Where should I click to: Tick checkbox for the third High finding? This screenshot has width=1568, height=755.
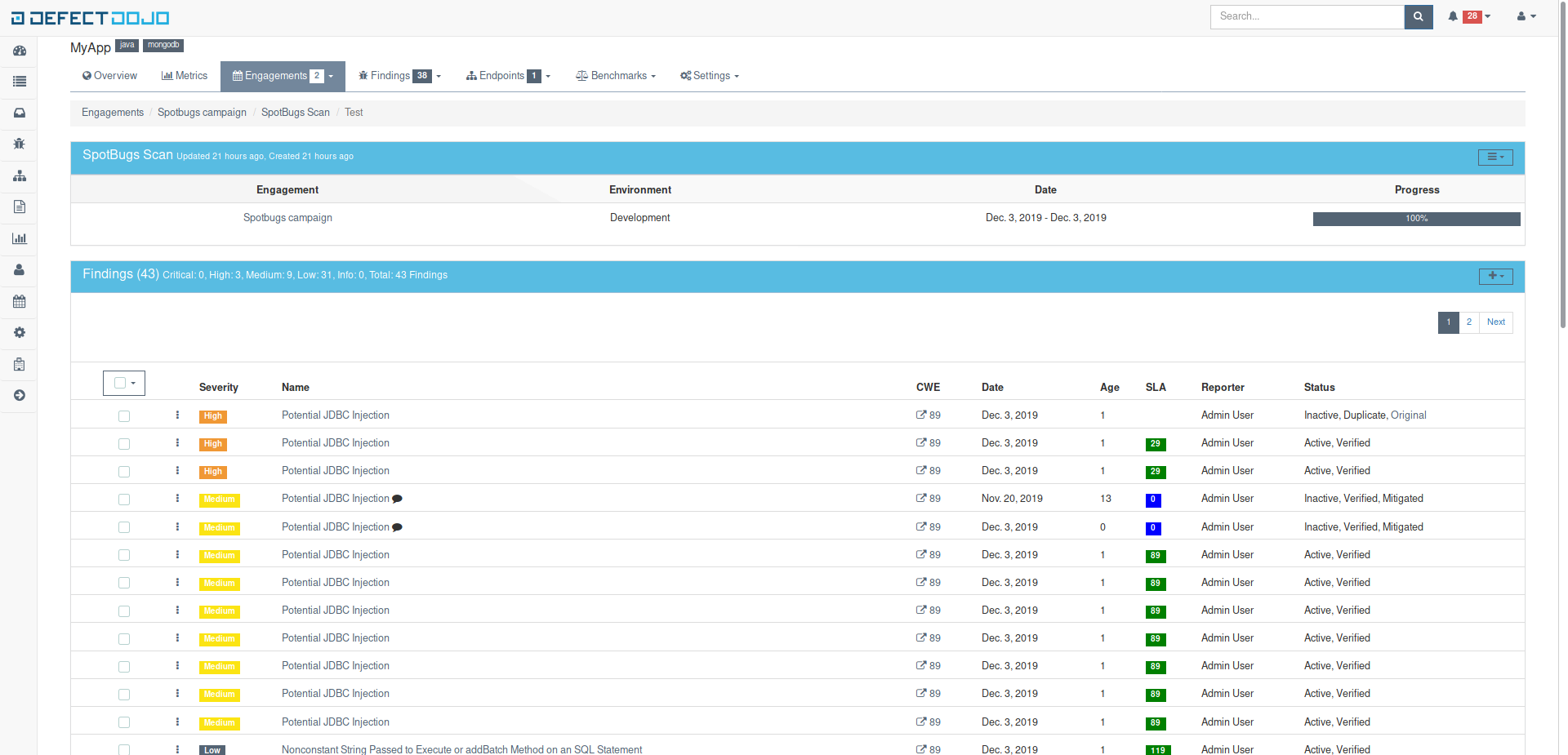click(x=124, y=472)
